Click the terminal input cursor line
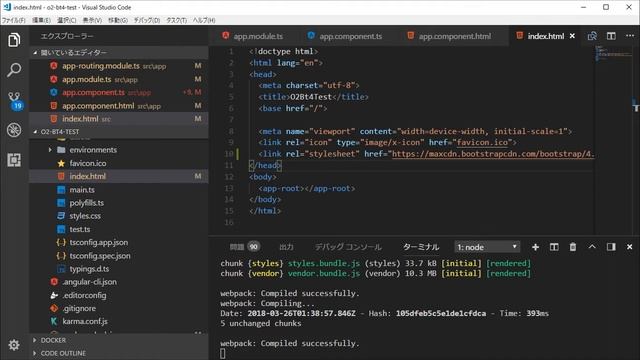Viewport: 640px width, 360px height. click(222, 353)
